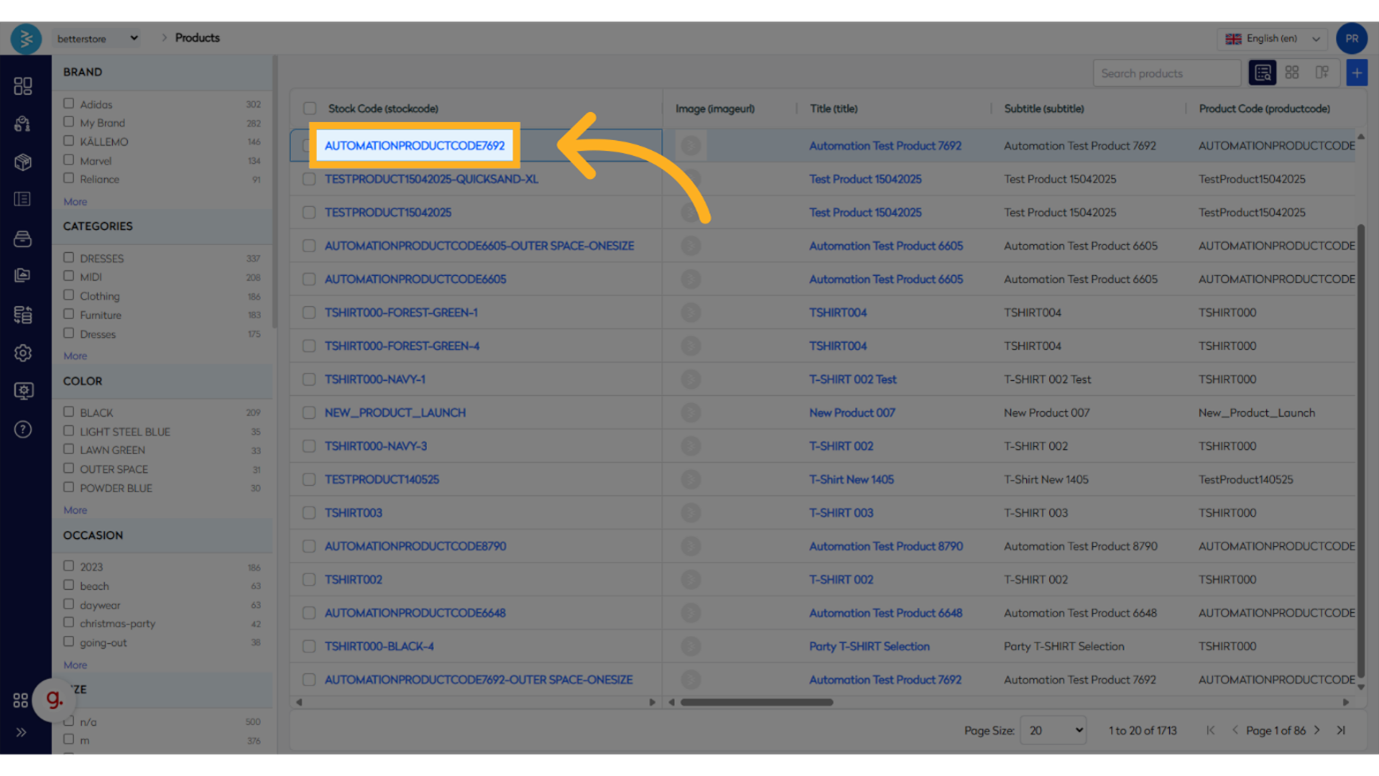1379x776 pixels.
Task: Select the TSHIRT003 row checkbox
Action: pyautogui.click(x=309, y=513)
